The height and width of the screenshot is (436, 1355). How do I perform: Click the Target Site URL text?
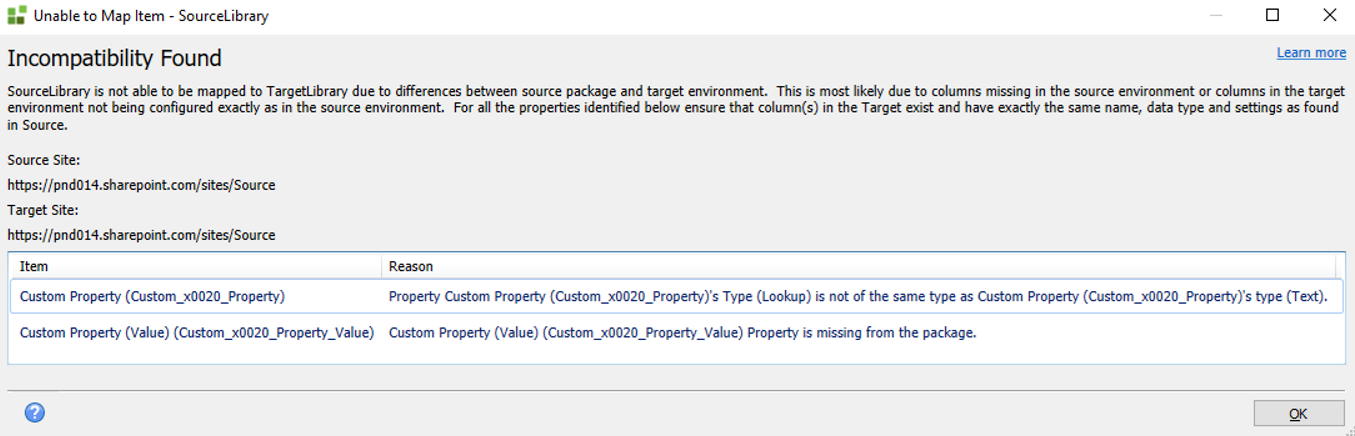[141, 235]
